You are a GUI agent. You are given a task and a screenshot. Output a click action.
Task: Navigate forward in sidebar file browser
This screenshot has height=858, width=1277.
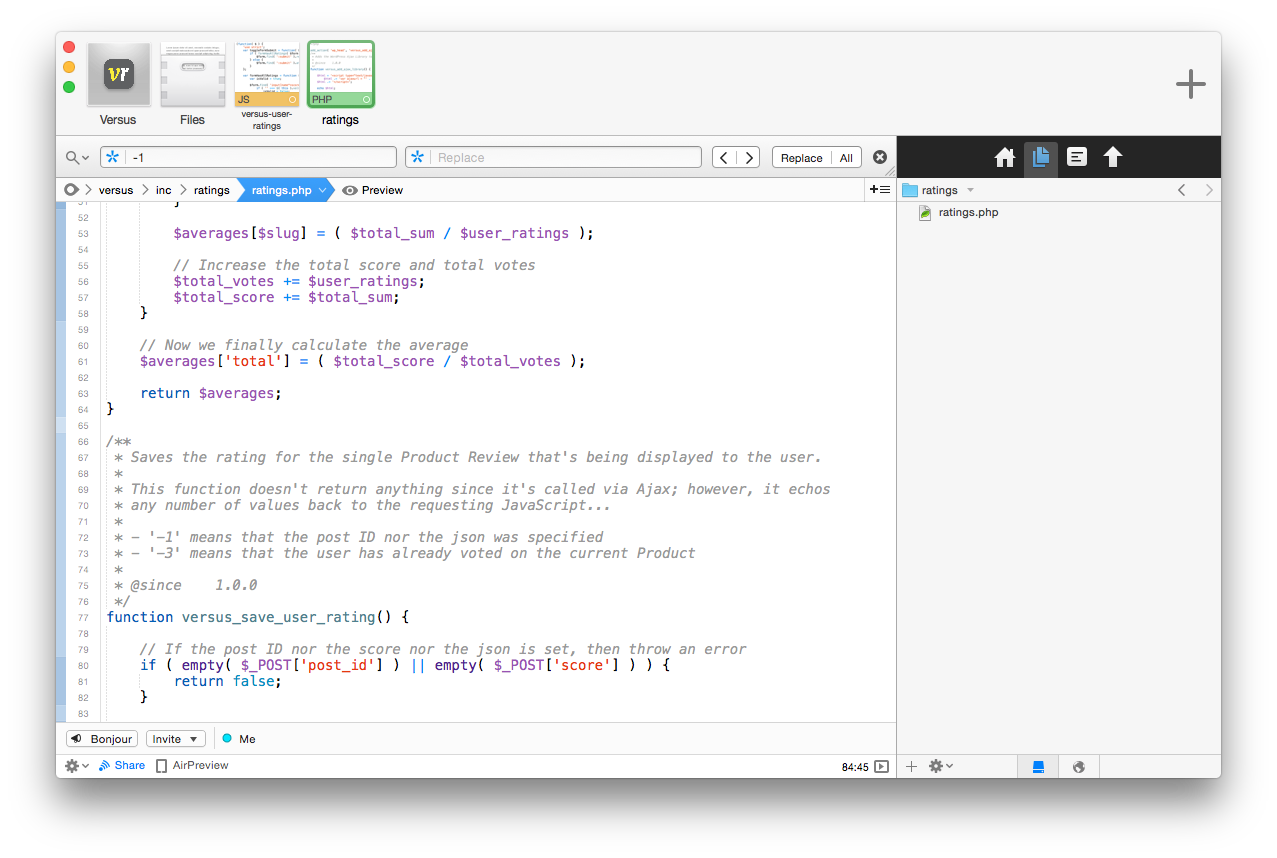[1209, 190]
